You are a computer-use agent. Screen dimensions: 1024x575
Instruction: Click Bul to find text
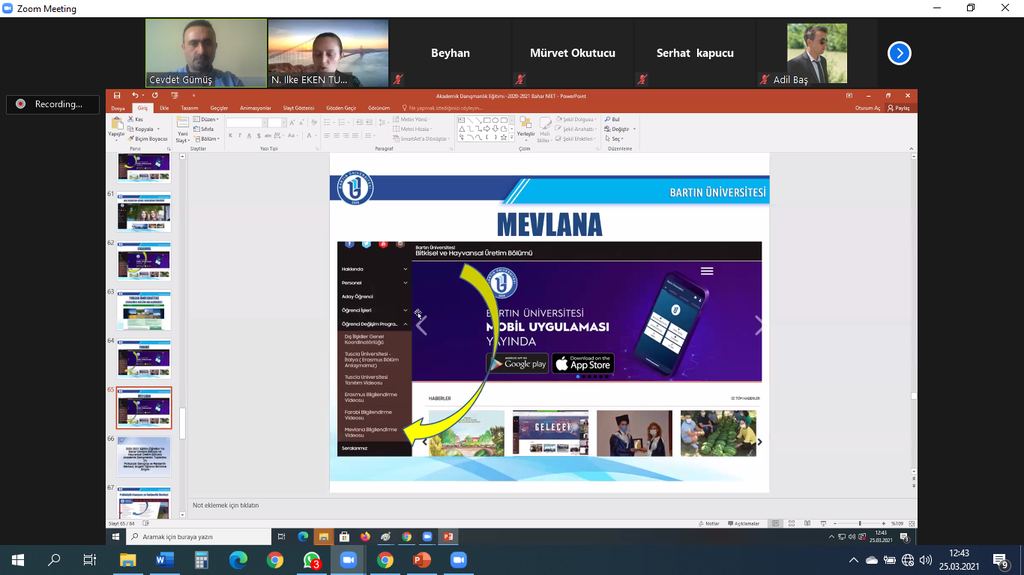tap(612, 120)
